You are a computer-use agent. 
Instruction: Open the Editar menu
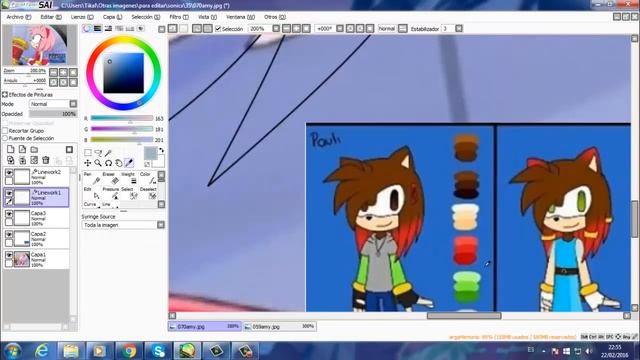[51, 17]
